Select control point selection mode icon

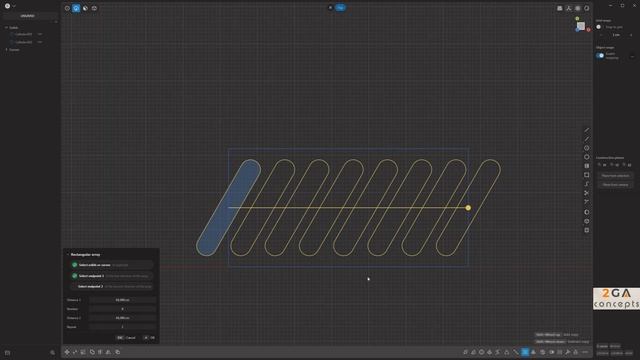(67, 8)
